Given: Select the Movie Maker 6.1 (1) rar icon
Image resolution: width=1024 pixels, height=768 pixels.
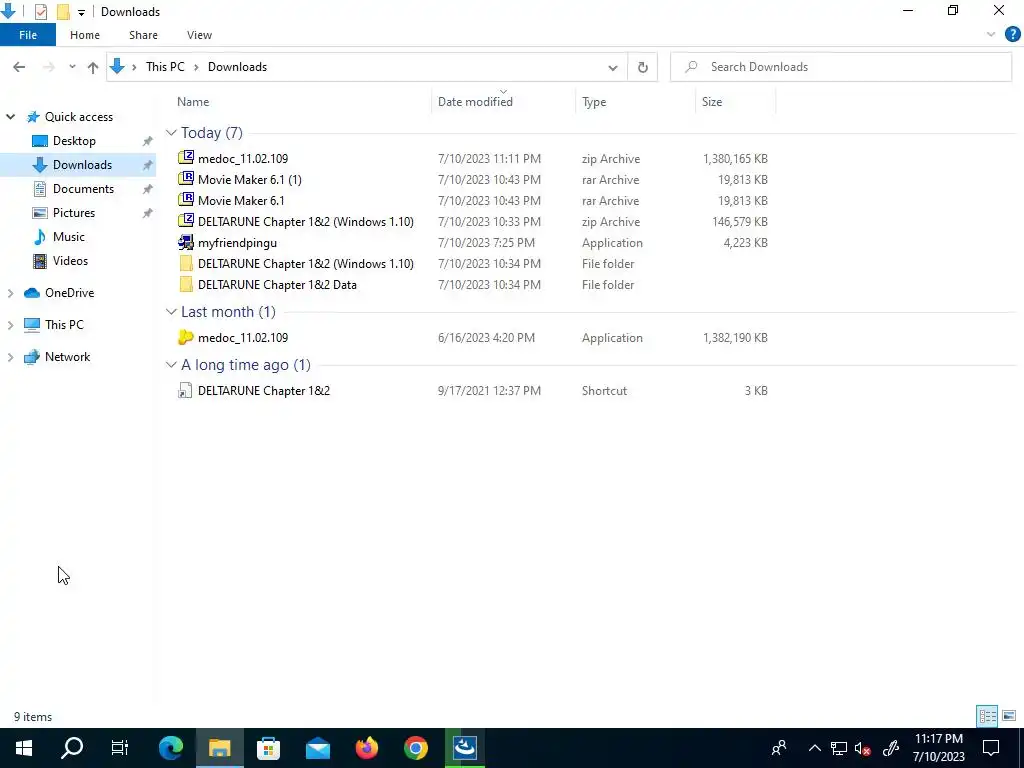Looking at the screenshot, I should tap(186, 178).
